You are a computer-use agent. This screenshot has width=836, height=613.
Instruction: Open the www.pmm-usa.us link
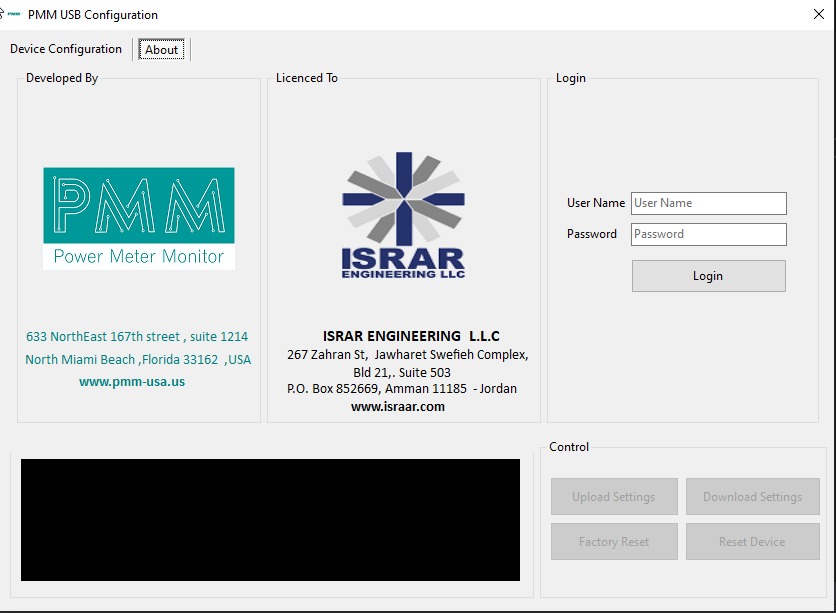click(x=132, y=382)
